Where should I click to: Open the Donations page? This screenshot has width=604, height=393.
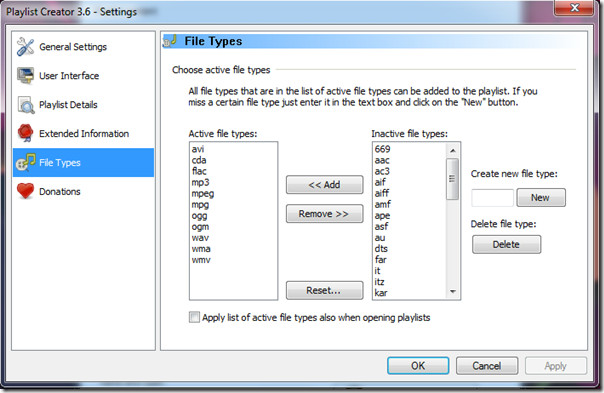click(83, 191)
